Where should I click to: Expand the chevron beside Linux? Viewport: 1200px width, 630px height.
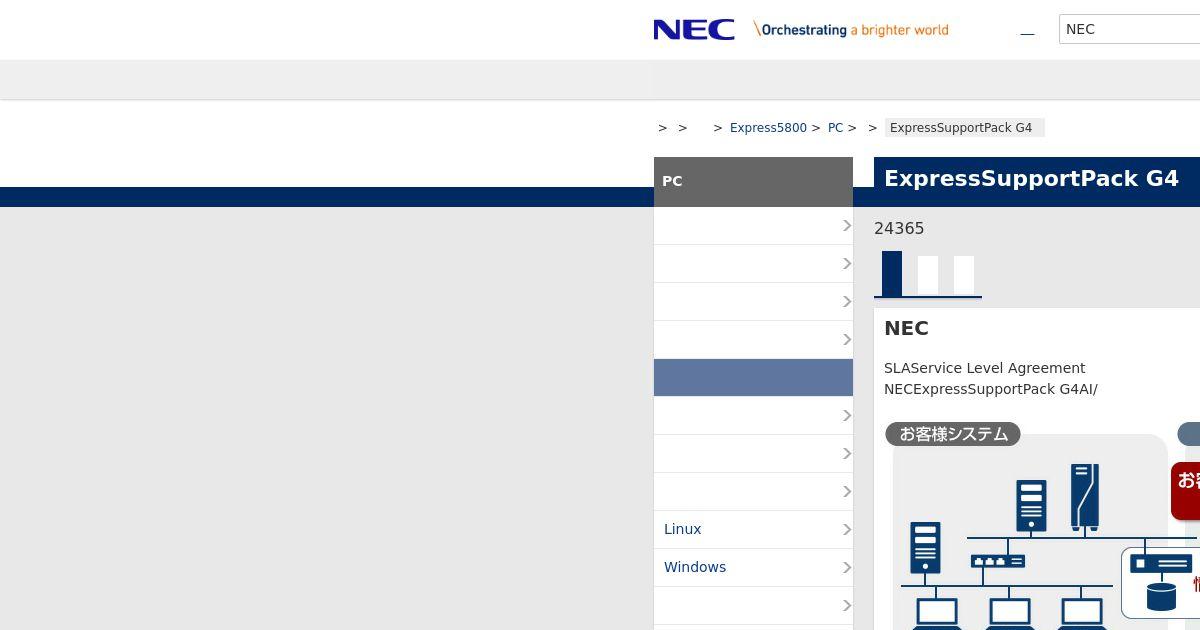(x=846, y=529)
